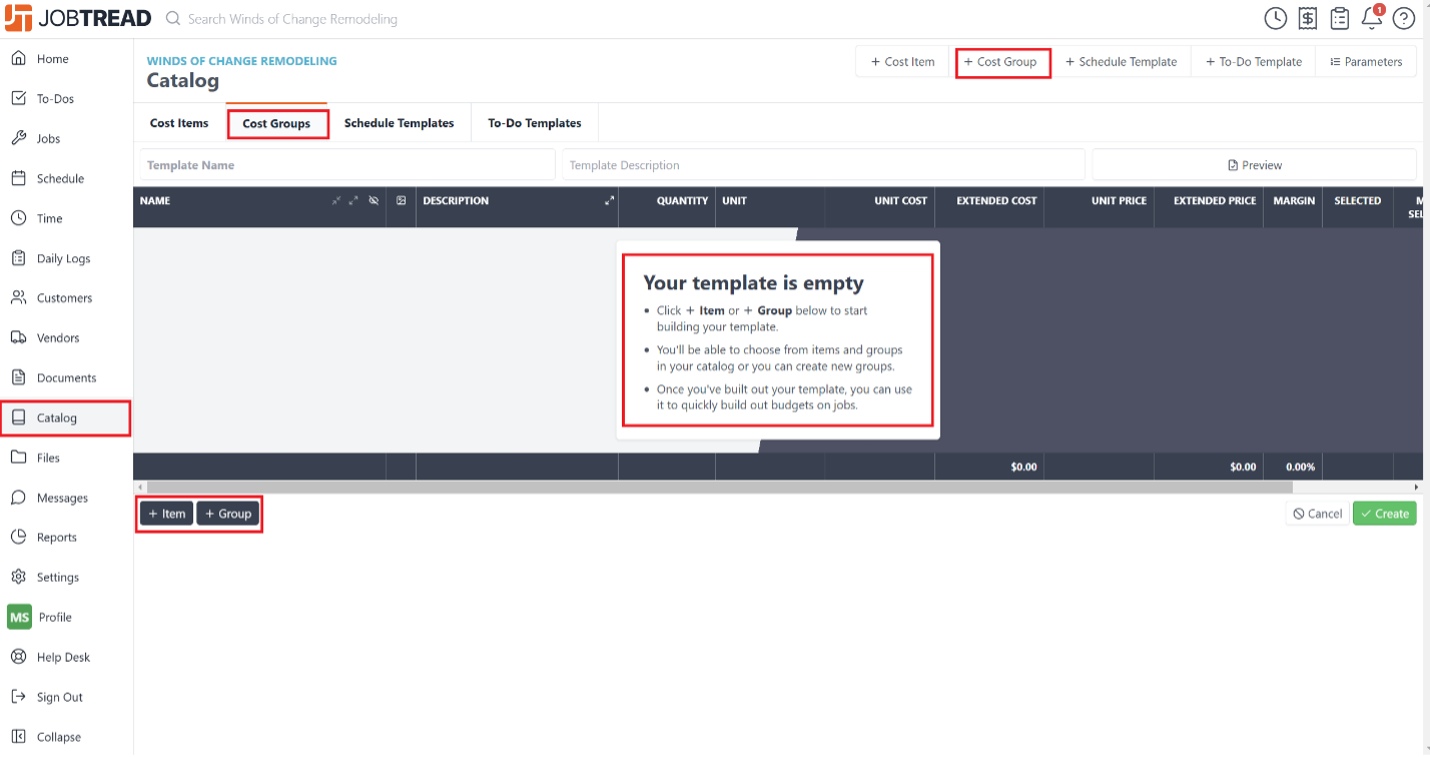Expand the DESCRIPTION column arrows icon
Image resolution: width=1430 pixels, height=757 pixels.
[x=609, y=201]
